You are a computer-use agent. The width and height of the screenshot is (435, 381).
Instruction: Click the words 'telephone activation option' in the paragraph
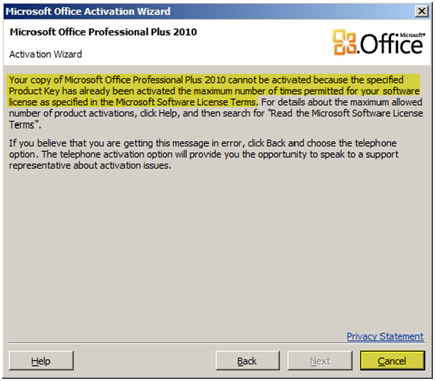[x=116, y=154]
